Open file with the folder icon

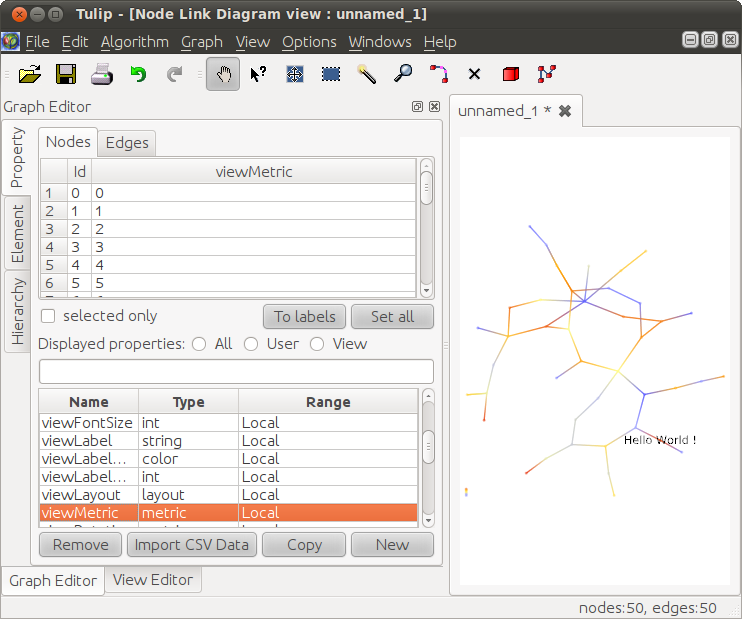(30, 74)
